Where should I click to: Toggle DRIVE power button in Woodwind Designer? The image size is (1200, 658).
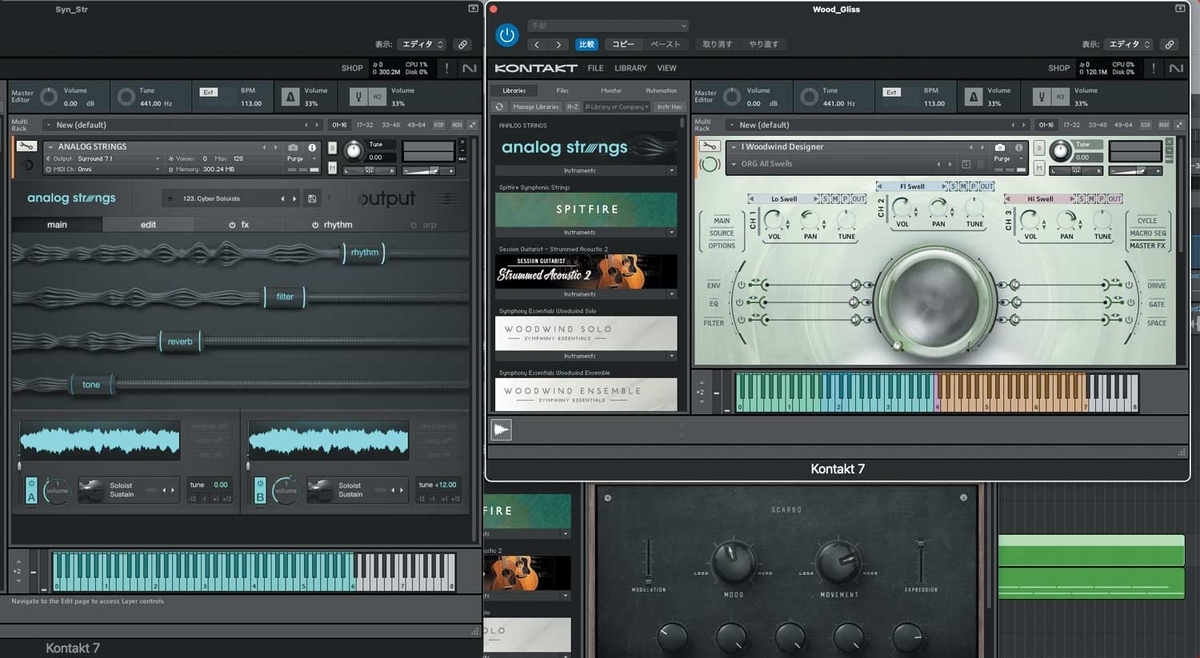pyautogui.click(x=1129, y=285)
